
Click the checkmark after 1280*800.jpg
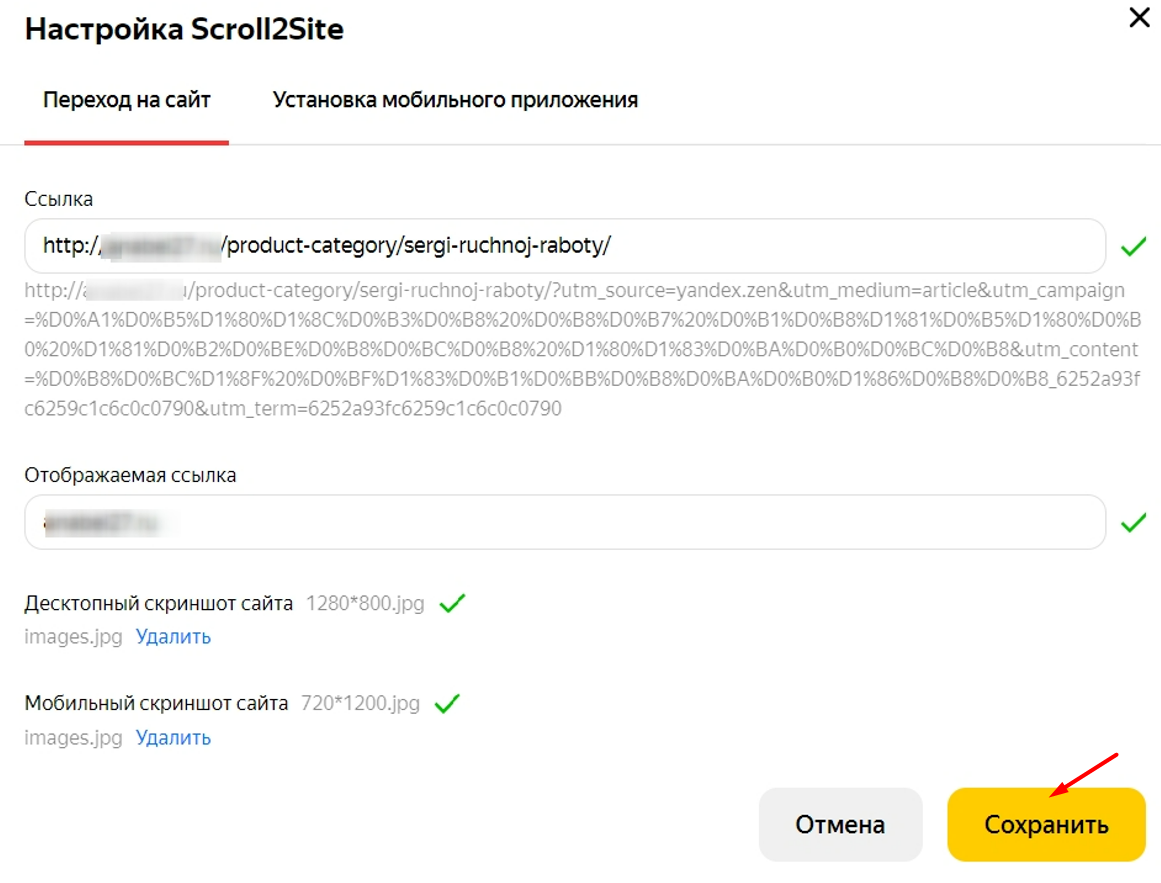453,603
